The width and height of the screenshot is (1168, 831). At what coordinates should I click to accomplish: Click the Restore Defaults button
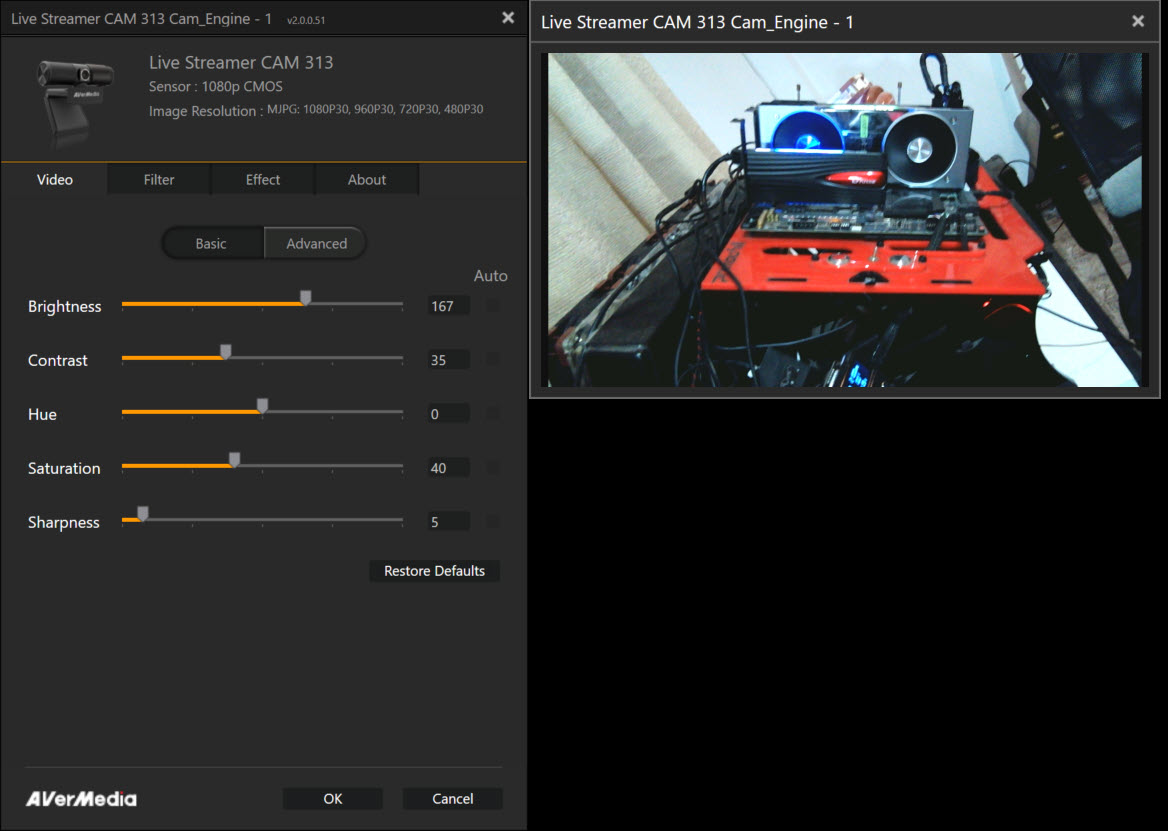[434, 571]
